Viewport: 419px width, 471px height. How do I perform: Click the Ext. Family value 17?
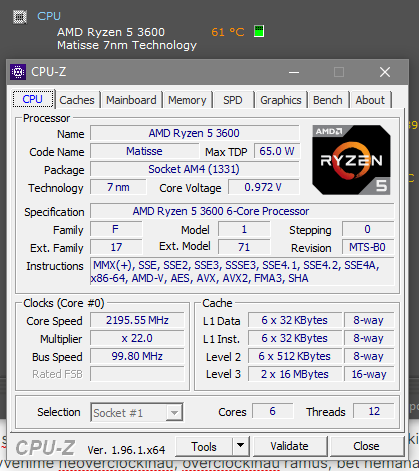116,247
